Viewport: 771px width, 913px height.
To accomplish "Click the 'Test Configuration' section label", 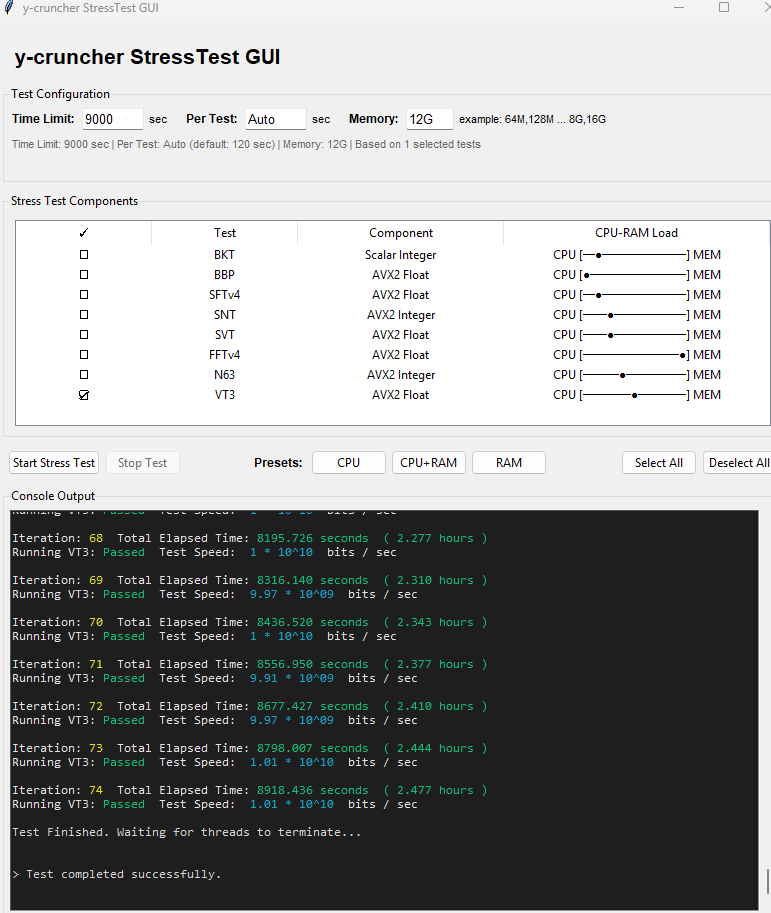I will pos(61,94).
